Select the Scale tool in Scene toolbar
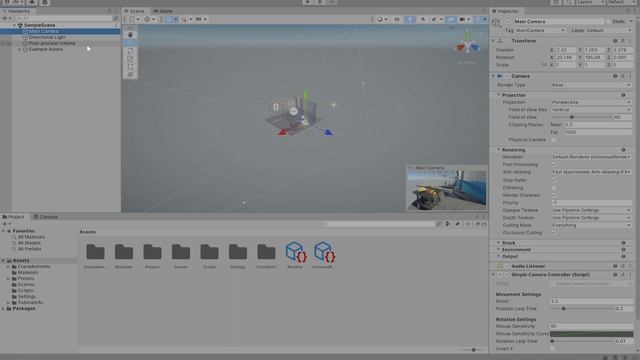This screenshot has width=640, height=360. pos(130,58)
